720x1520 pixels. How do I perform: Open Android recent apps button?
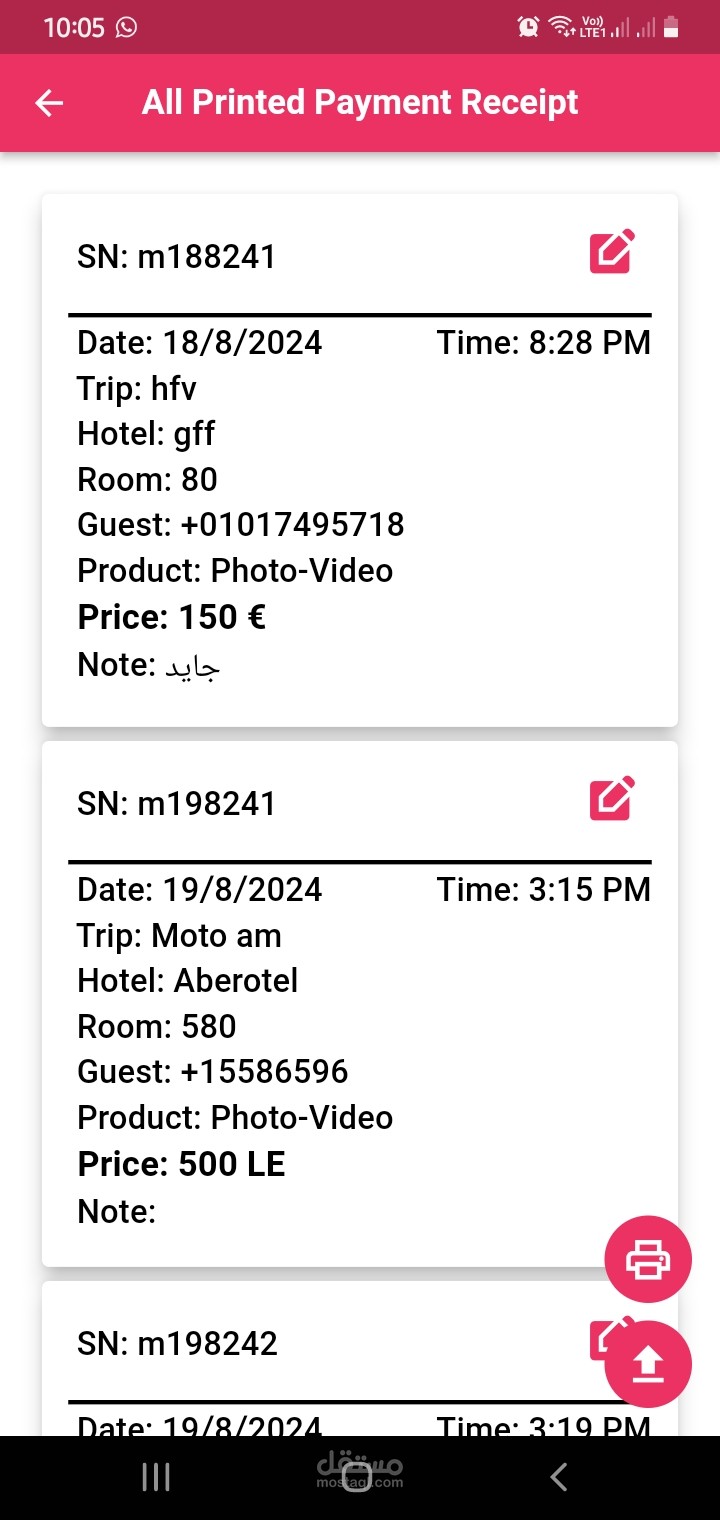click(x=156, y=1477)
